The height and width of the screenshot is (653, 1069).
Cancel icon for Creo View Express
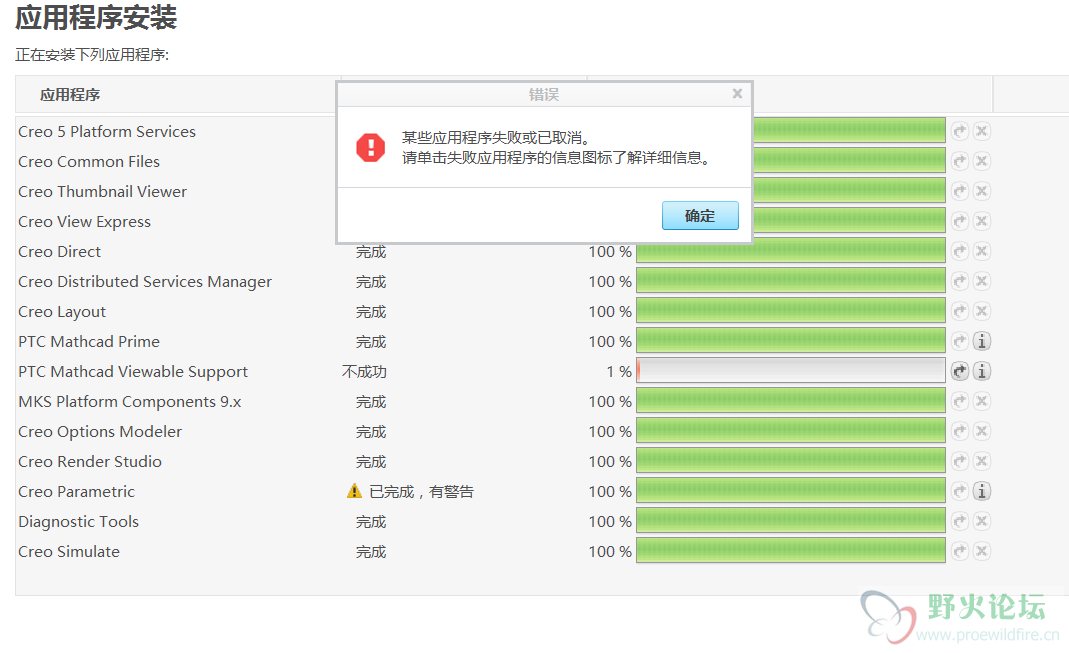(982, 221)
